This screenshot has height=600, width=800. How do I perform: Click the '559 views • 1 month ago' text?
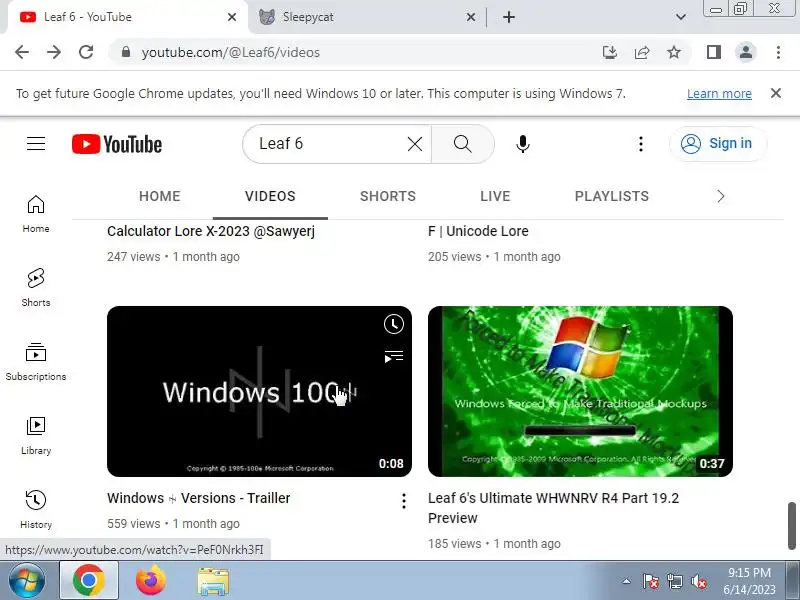coord(173,524)
